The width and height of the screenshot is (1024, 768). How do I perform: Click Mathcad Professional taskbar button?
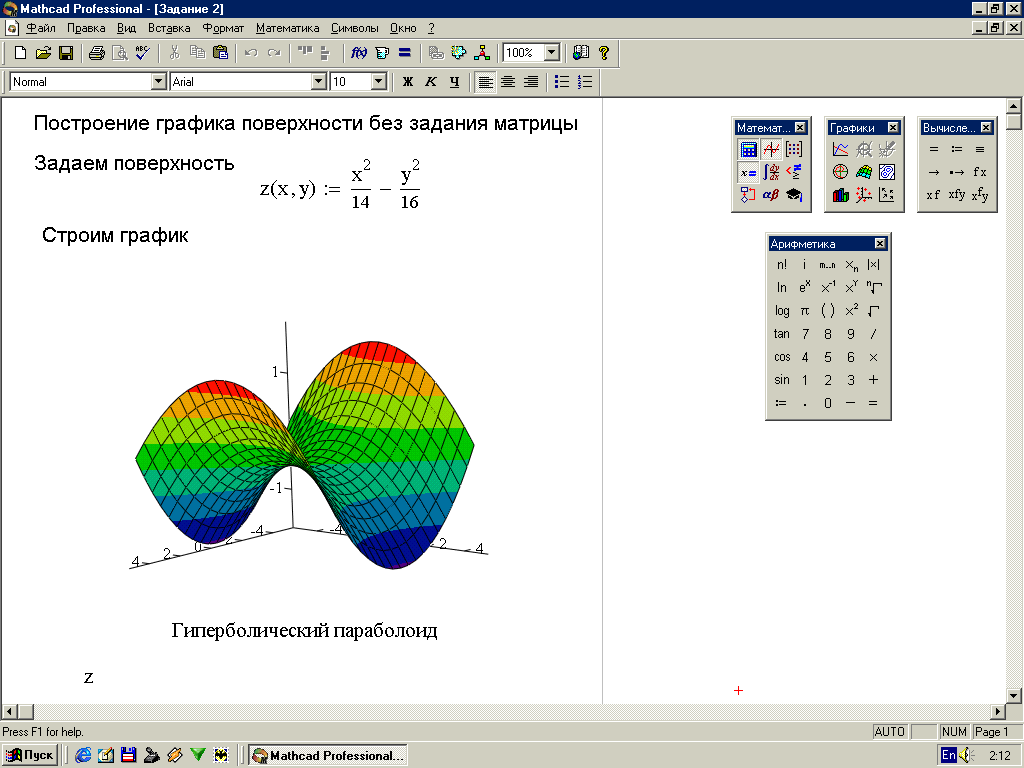[328, 756]
